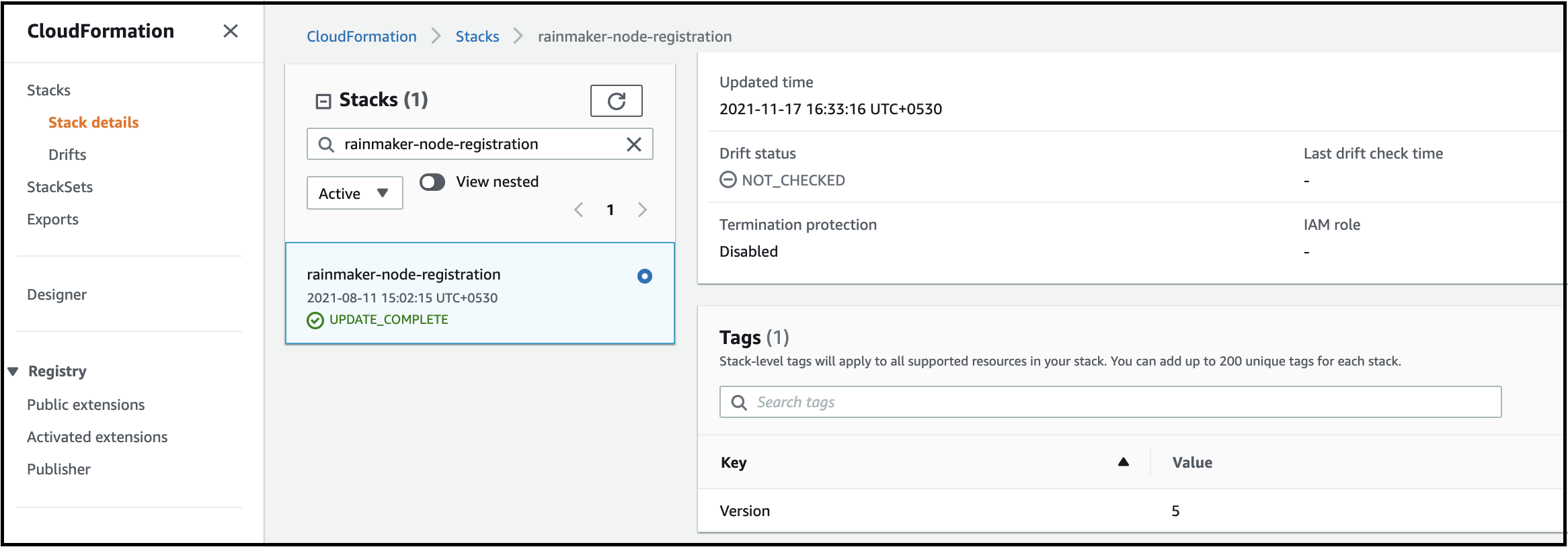Click the stack name filter input
This screenshot has height=547, width=1568.
(x=479, y=144)
